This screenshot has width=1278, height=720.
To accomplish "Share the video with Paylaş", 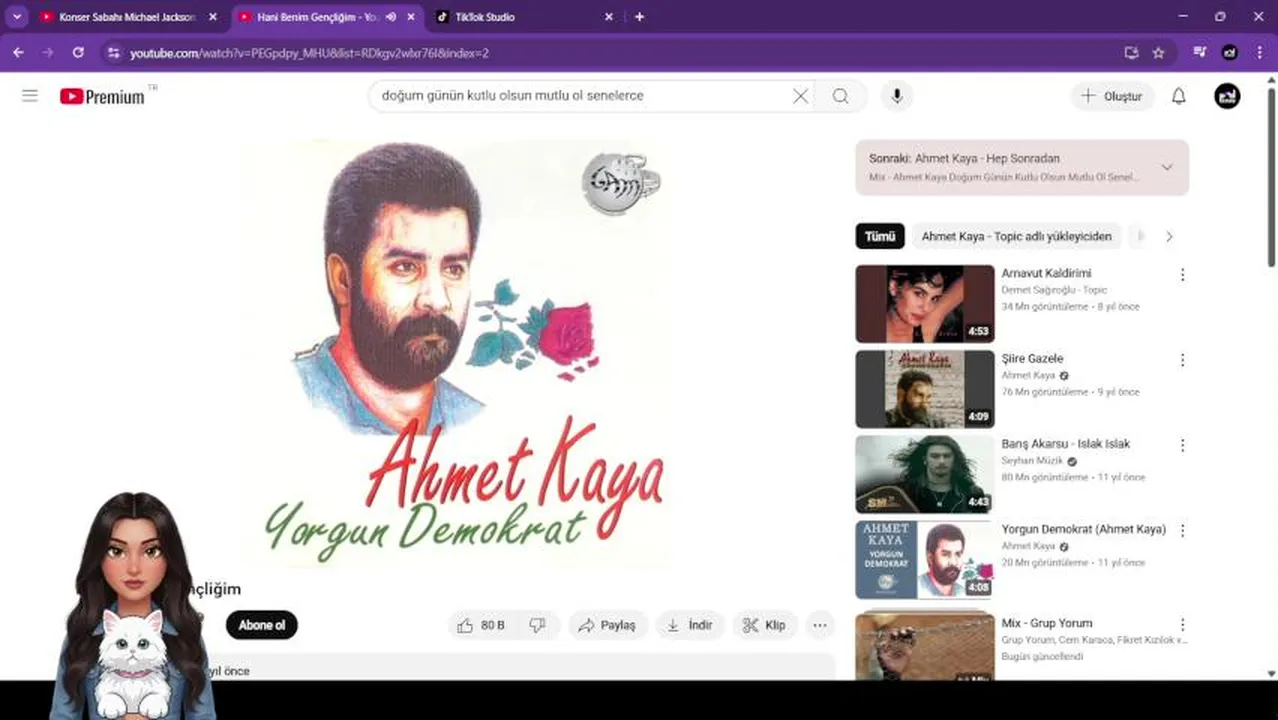I will pos(608,625).
